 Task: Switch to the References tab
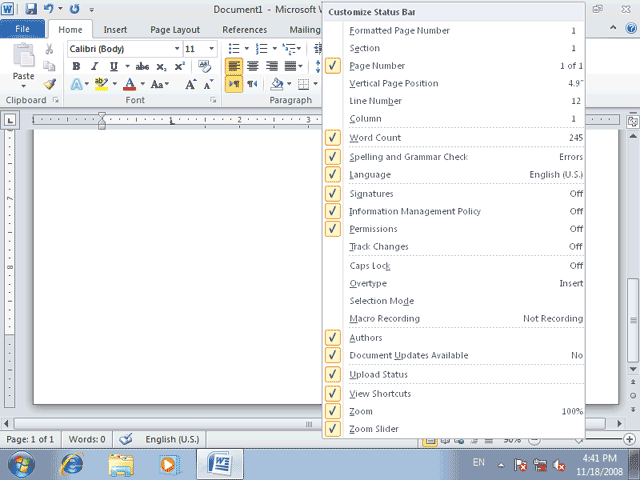coord(244,30)
